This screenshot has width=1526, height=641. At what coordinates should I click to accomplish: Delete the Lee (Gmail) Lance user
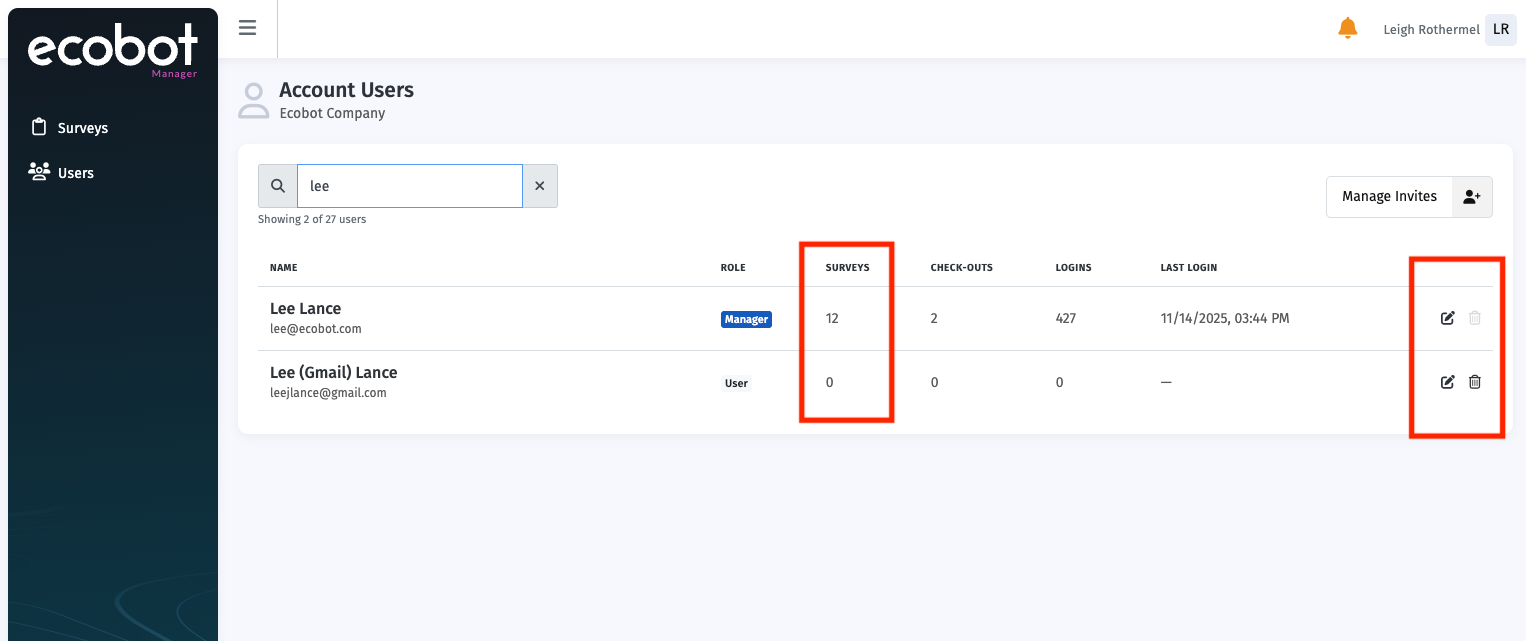[x=1474, y=382]
